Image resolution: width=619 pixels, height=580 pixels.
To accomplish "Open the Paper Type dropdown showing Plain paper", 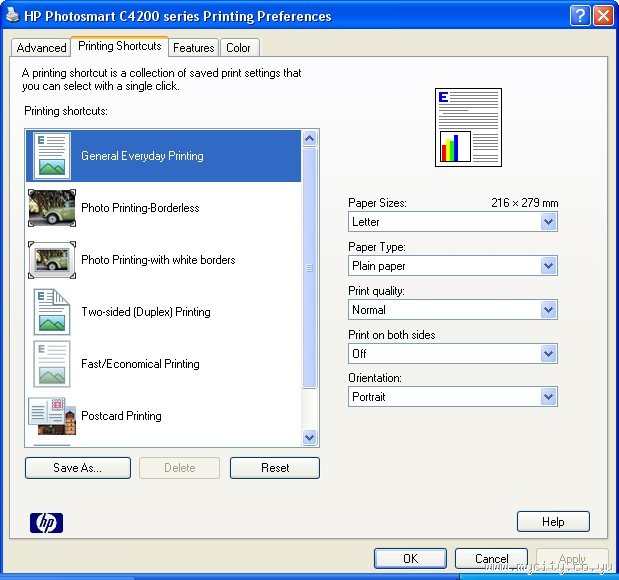I will pyautogui.click(x=453, y=266).
